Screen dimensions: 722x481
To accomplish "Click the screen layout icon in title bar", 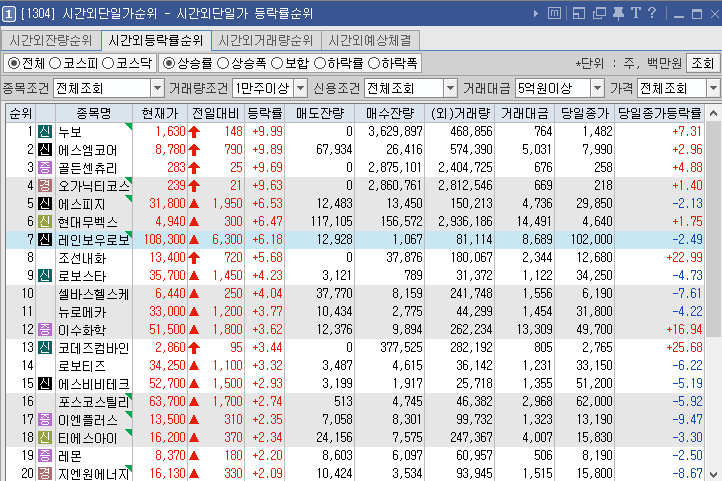I will tap(579, 13).
